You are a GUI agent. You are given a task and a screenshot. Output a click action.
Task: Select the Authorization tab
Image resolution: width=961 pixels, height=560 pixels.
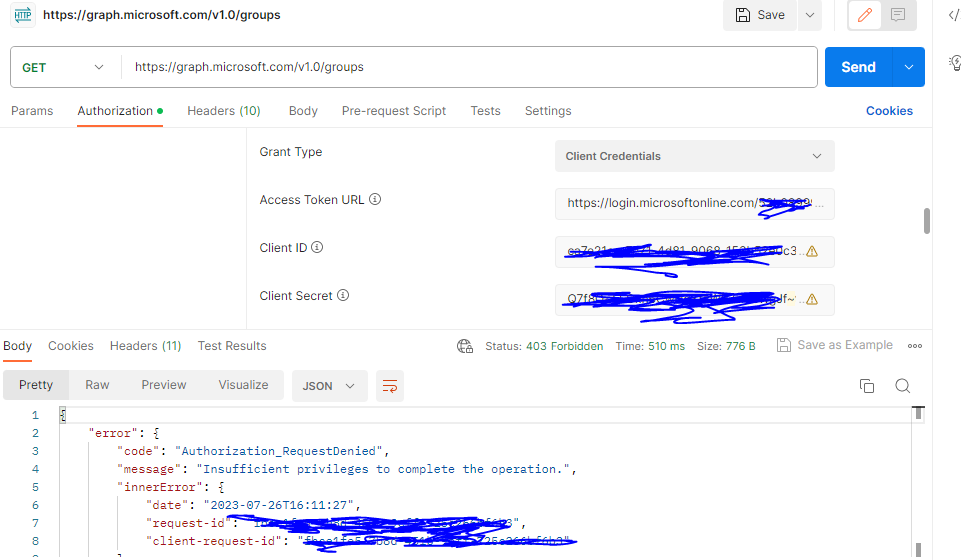120,111
